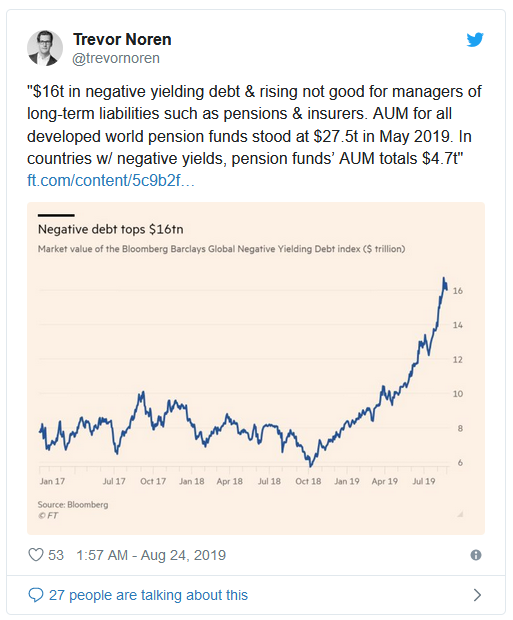Open the @trevornoren handle link

click(x=116, y=58)
